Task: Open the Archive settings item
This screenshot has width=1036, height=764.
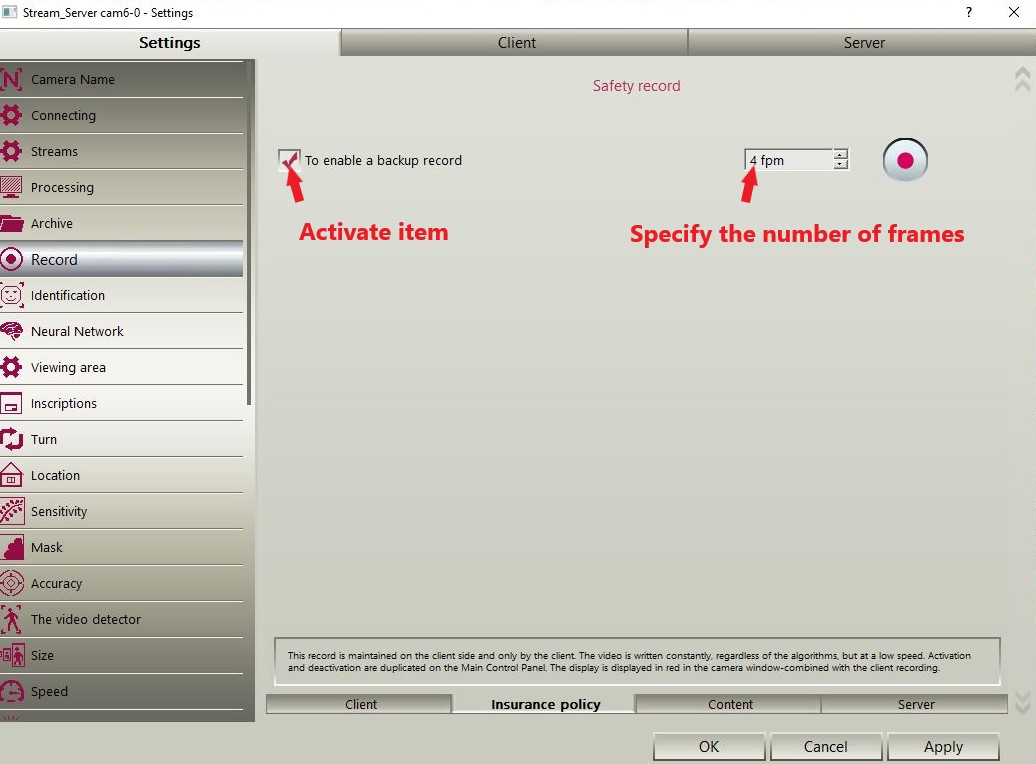Action: click(122, 223)
